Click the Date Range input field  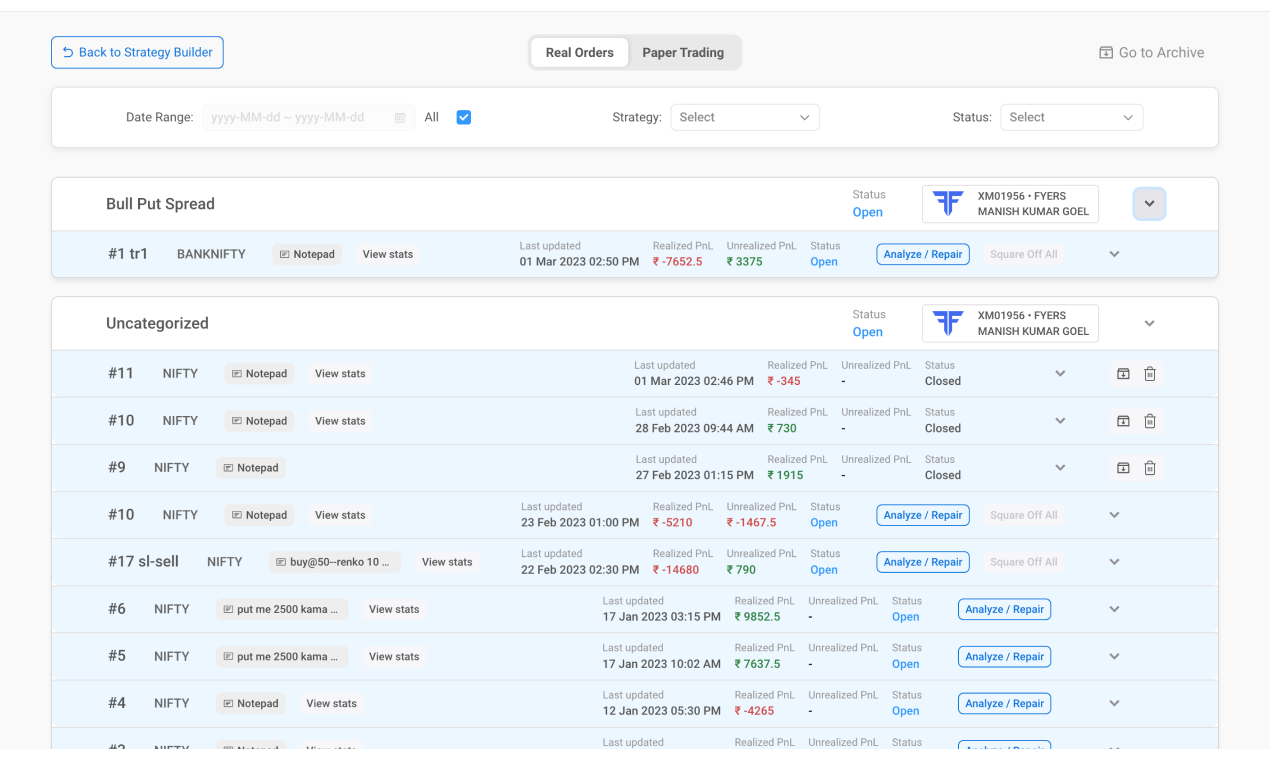coord(309,117)
